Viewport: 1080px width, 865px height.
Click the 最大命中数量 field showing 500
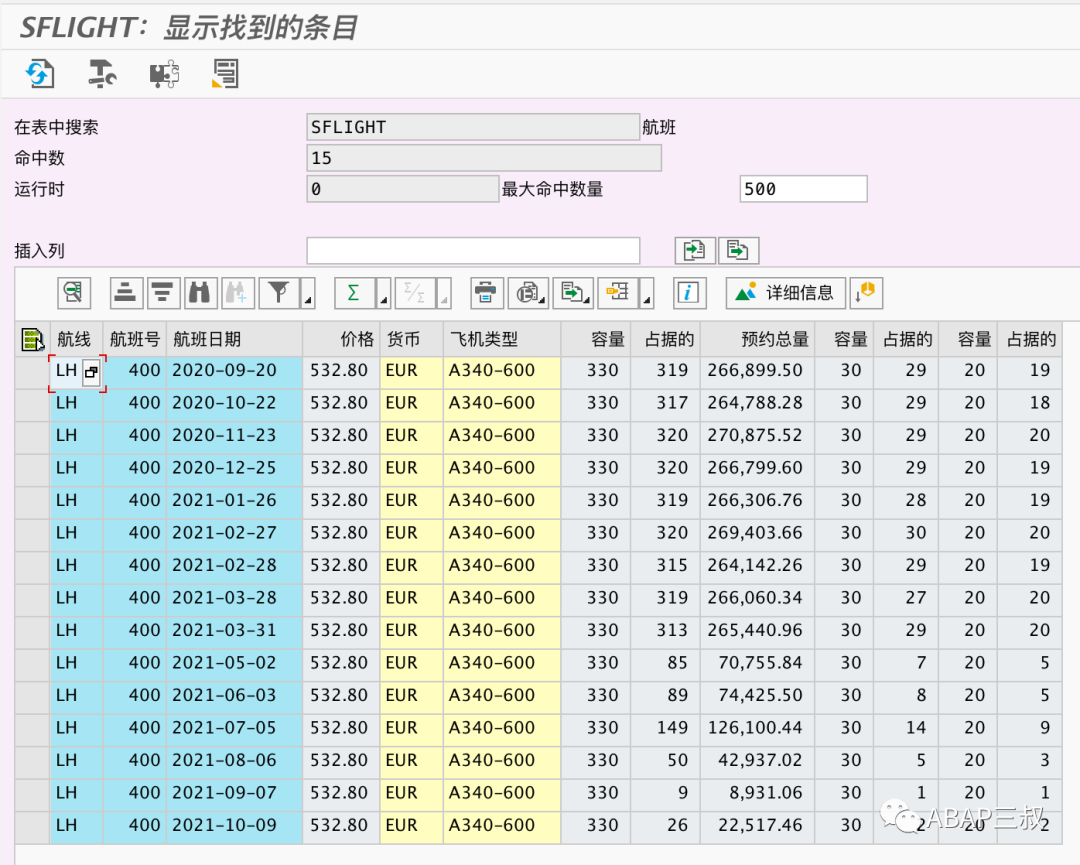[803, 189]
